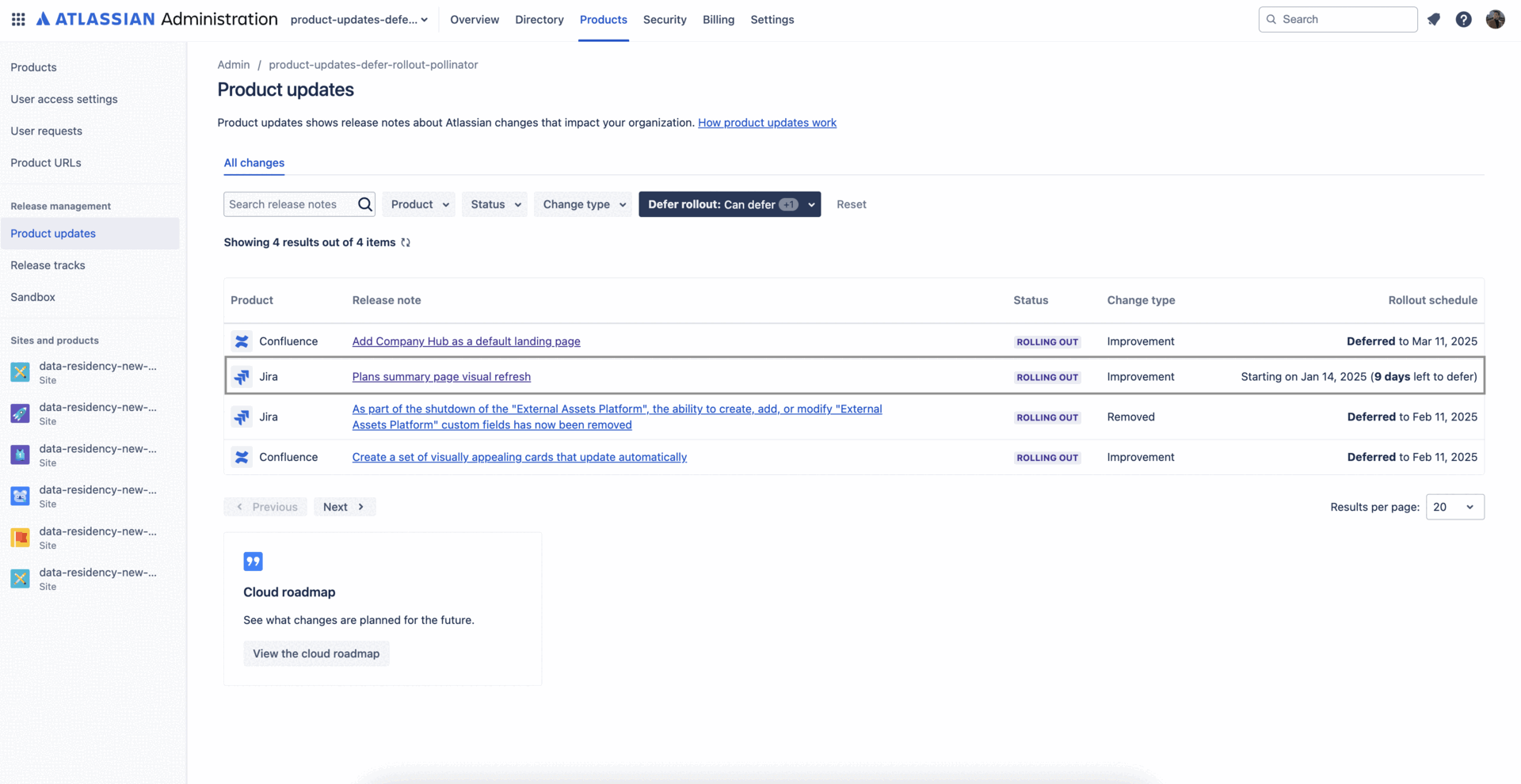
Task: Open the Defer rollout filter dropdown
Action: [x=730, y=204]
